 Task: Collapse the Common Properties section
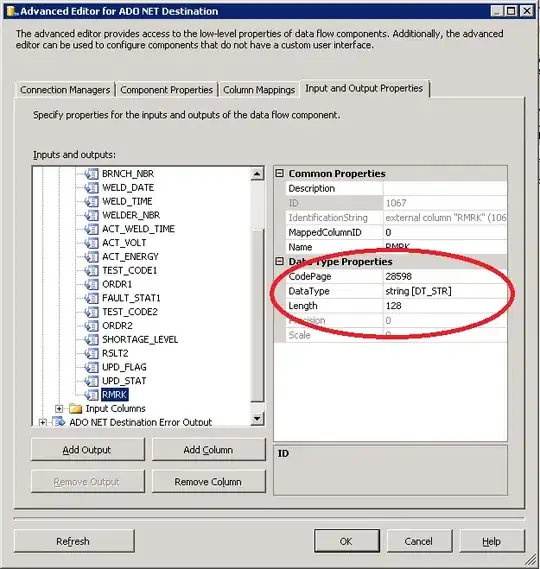pyautogui.click(x=279, y=173)
